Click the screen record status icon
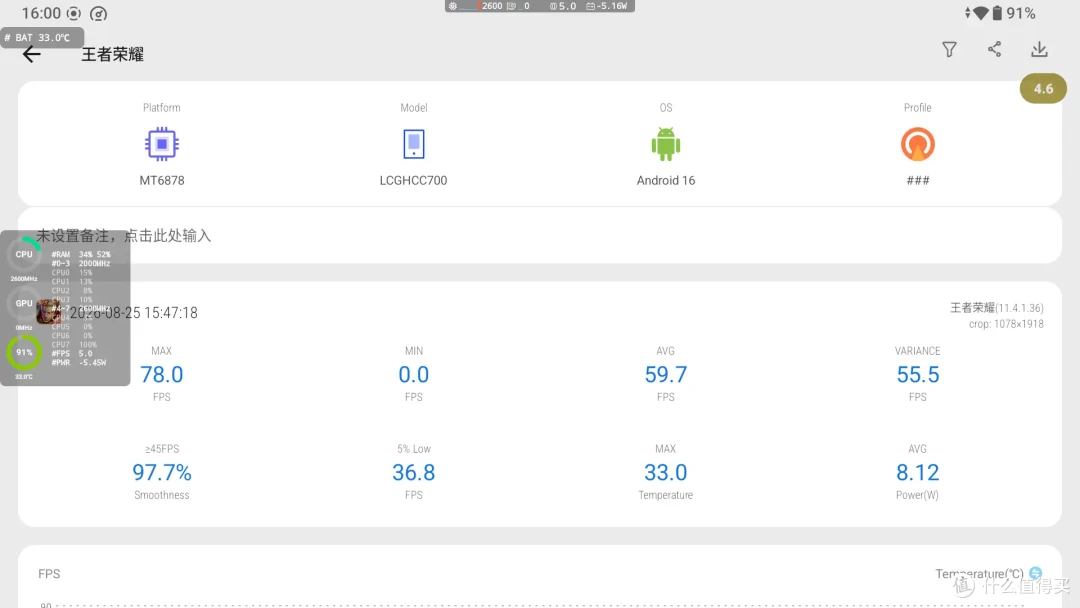The width and height of the screenshot is (1080, 608). (74, 14)
